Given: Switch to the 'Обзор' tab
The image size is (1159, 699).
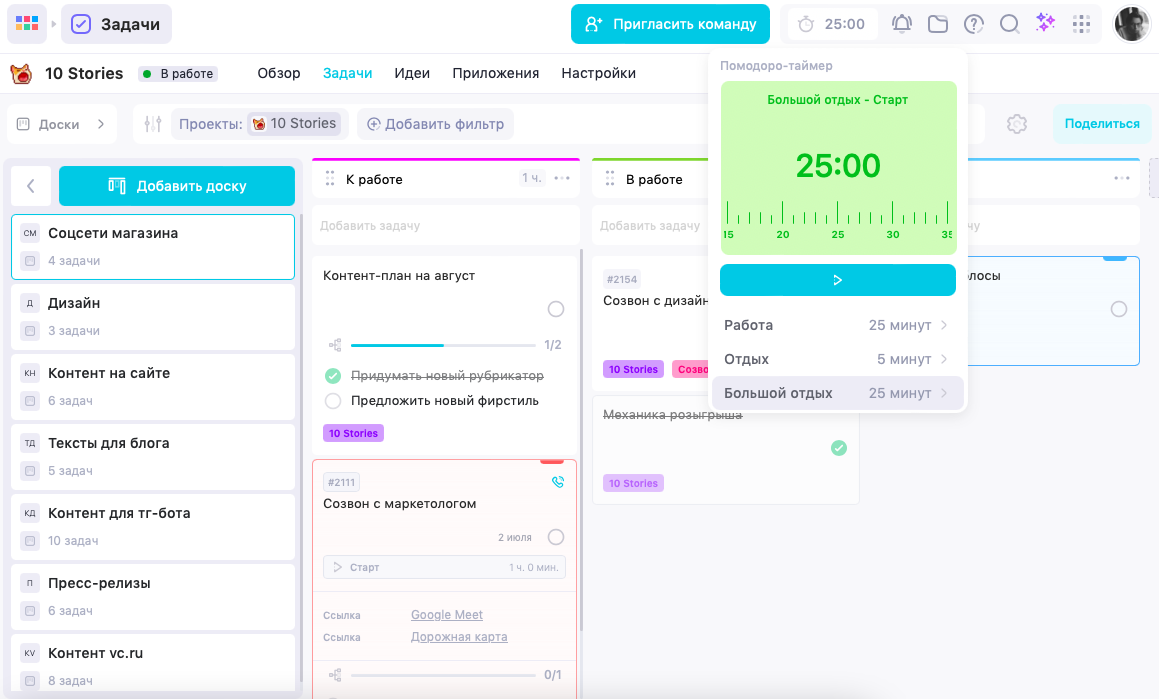Looking at the screenshot, I should (x=279, y=73).
